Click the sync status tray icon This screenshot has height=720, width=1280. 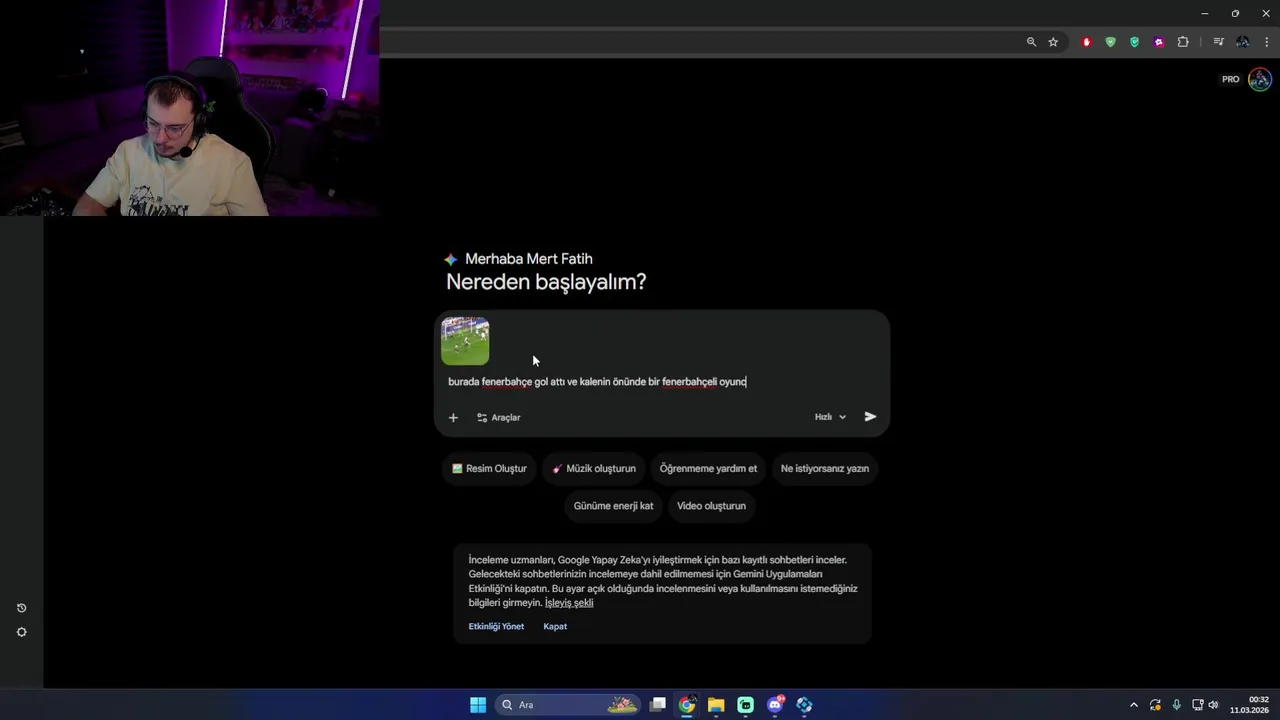point(1155,705)
